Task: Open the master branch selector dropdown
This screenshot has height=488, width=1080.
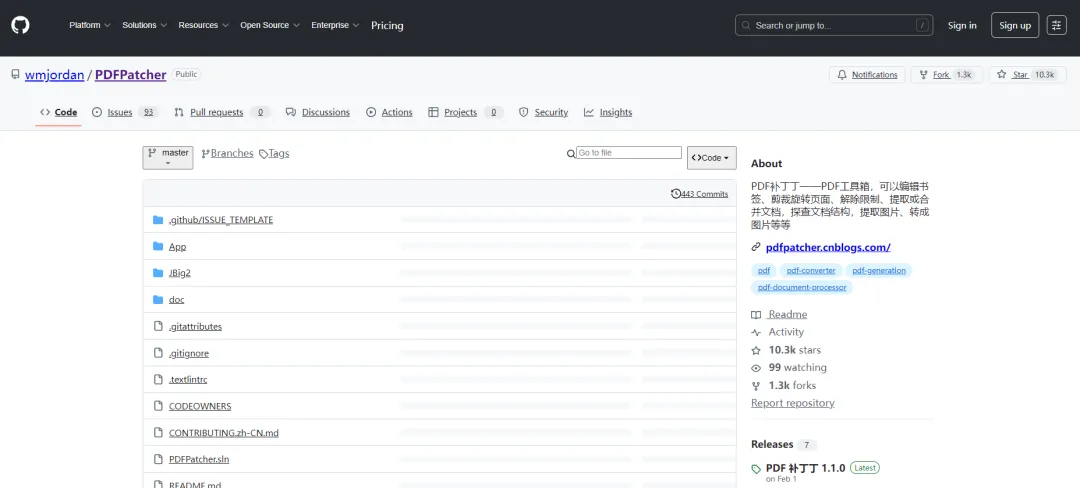Action: 168,158
